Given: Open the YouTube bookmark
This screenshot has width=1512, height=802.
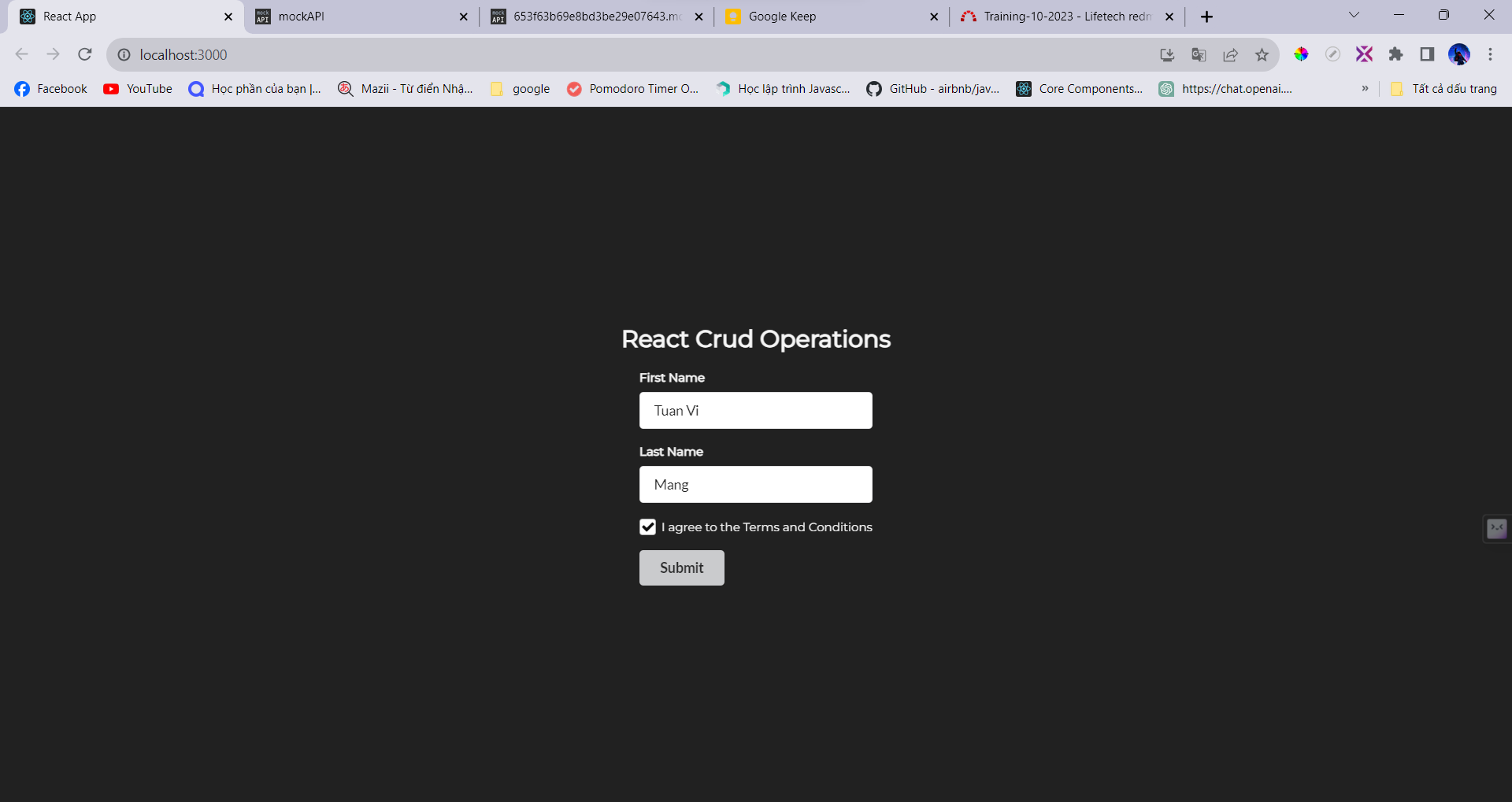Looking at the screenshot, I should tap(138, 89).
